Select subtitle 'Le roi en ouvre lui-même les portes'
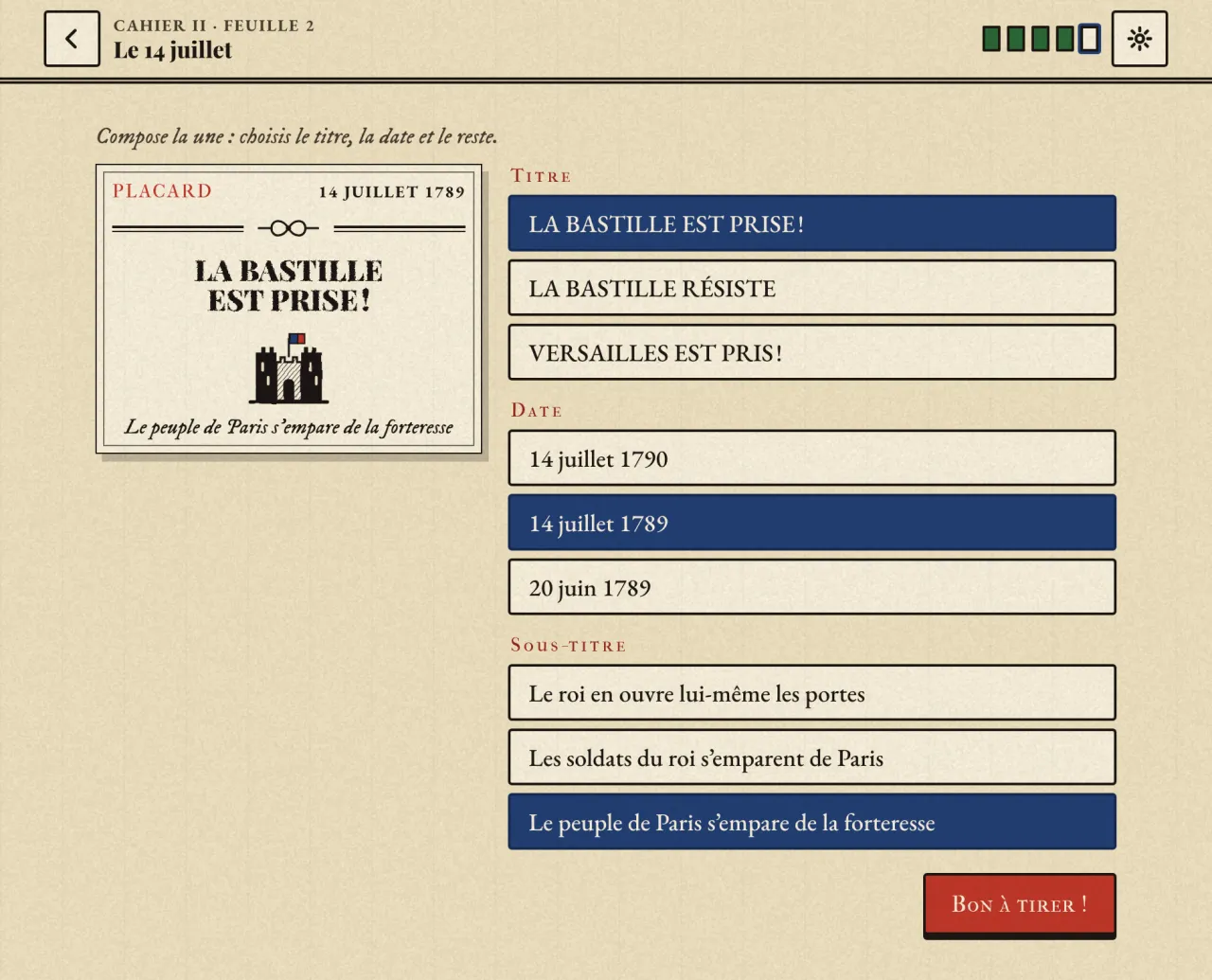 pos(811,693)
